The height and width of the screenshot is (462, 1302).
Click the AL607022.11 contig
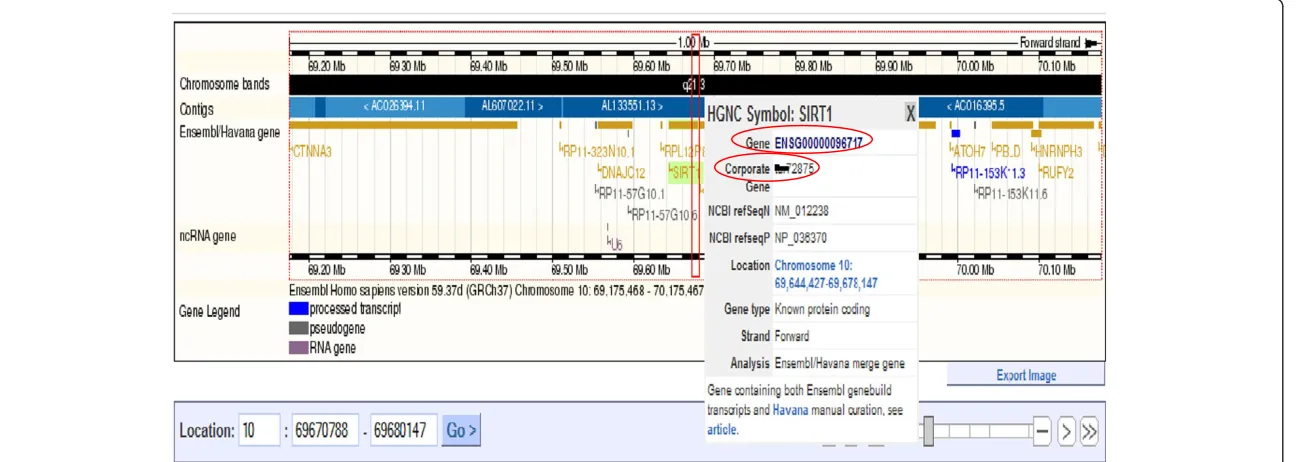coord(513,107)
